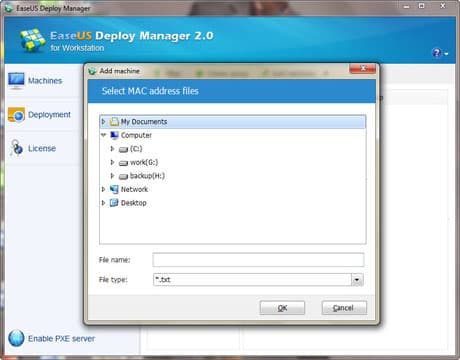Select the backup(H:) label

[147, 176]
